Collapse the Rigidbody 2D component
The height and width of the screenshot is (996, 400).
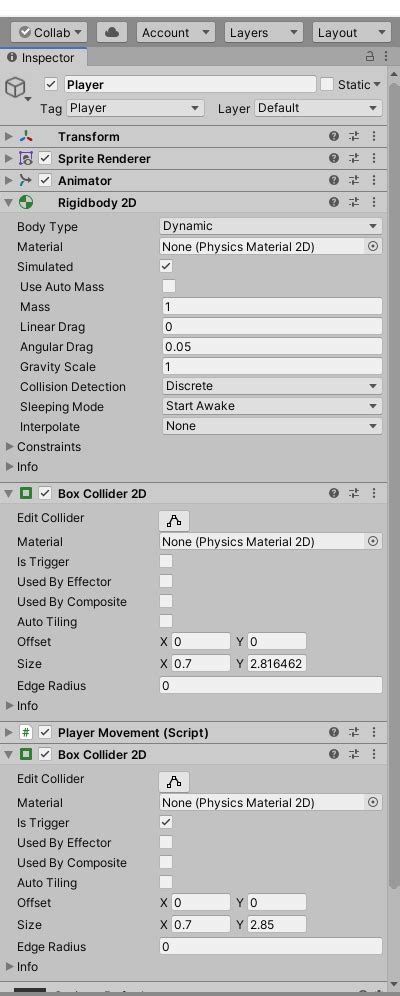(x=9, y=203)
